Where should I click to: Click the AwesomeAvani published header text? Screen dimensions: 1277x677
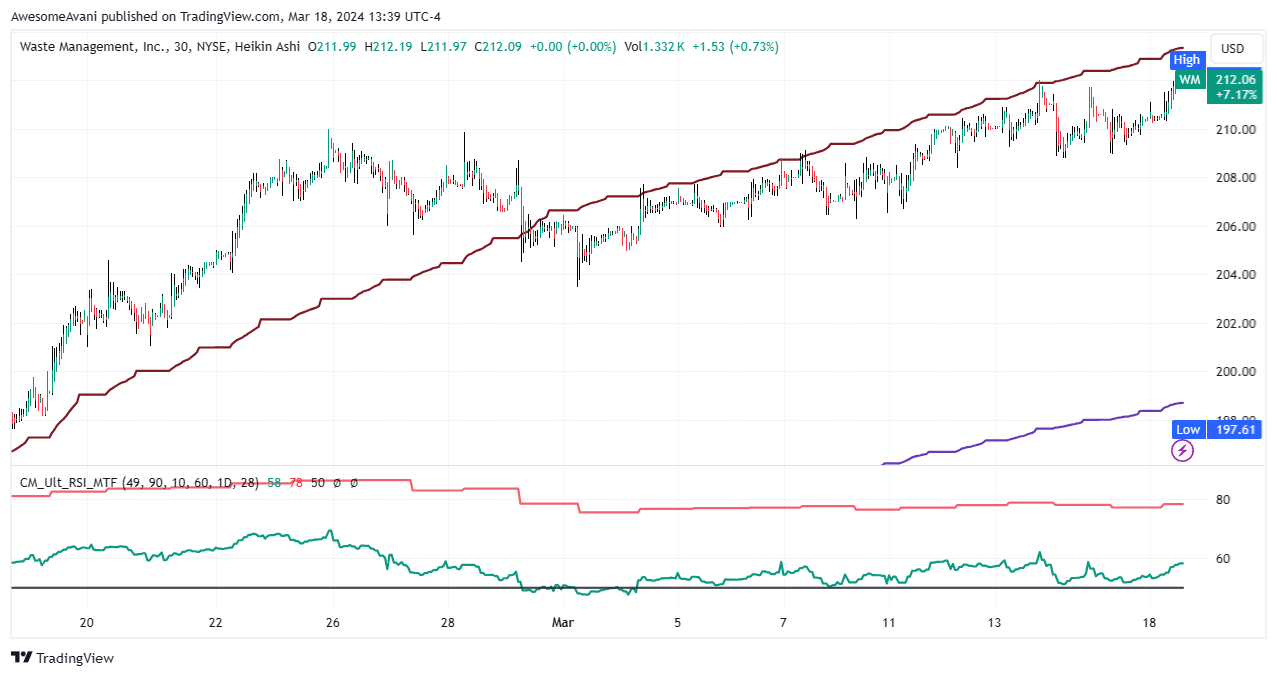226,17
